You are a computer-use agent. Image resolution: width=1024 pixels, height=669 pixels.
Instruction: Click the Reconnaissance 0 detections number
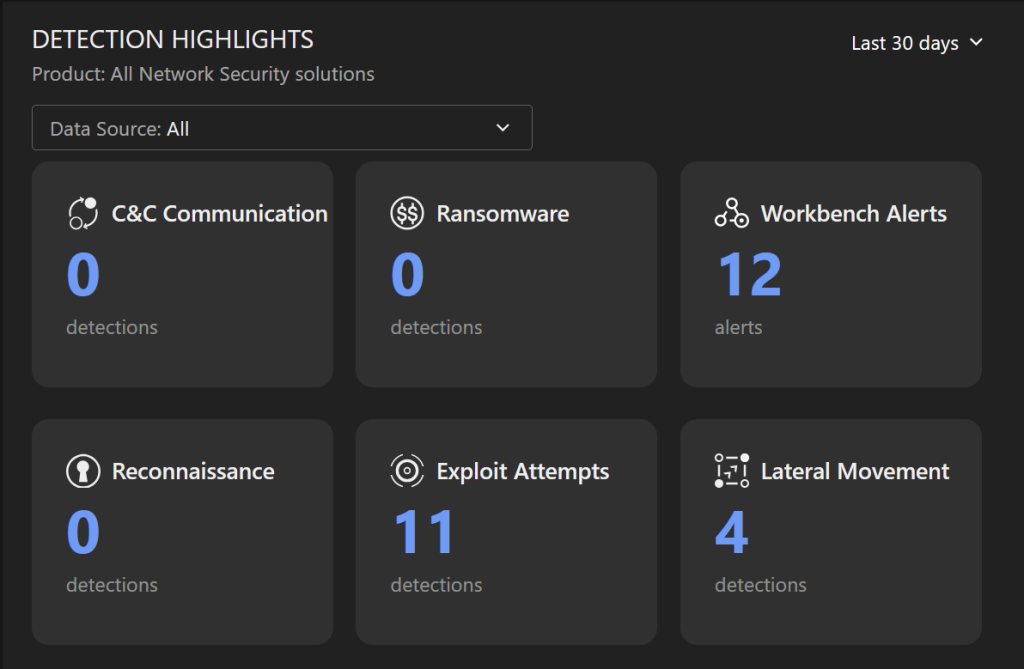point(83,532)
